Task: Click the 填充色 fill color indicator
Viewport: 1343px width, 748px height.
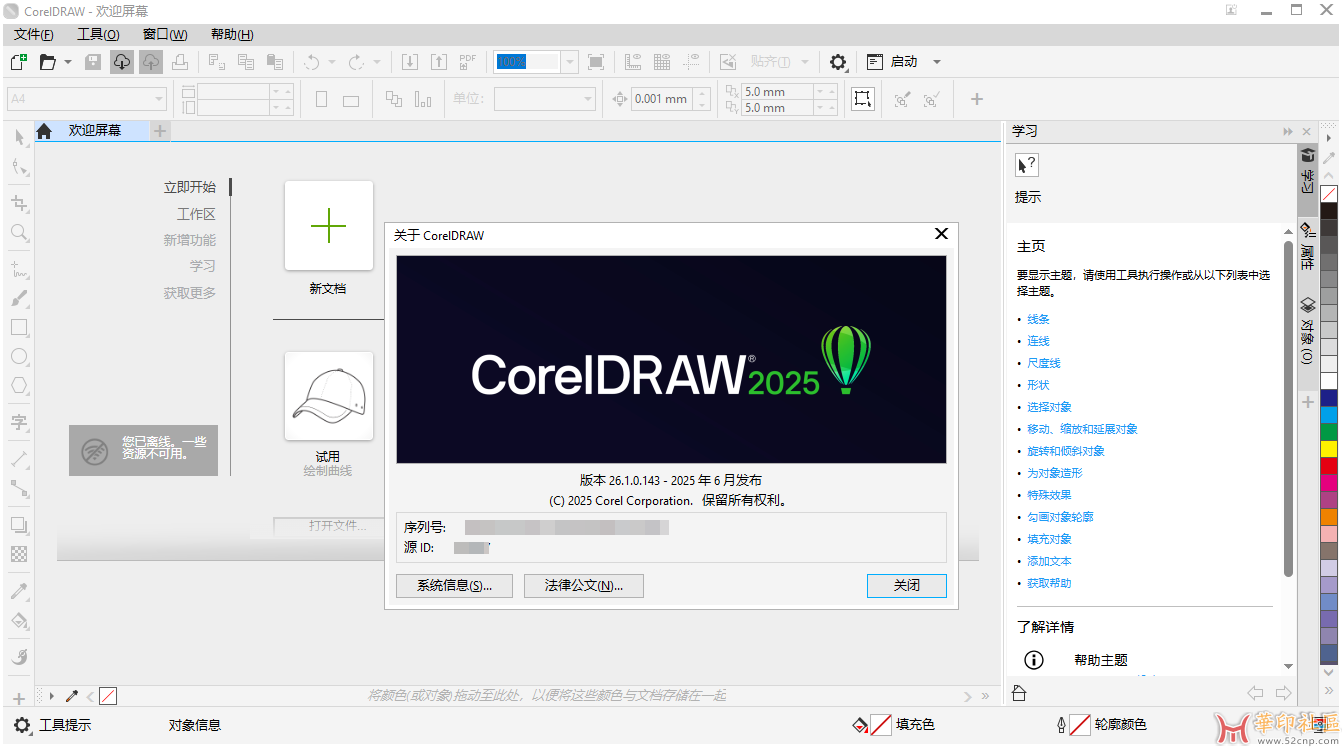Action: 880,725
